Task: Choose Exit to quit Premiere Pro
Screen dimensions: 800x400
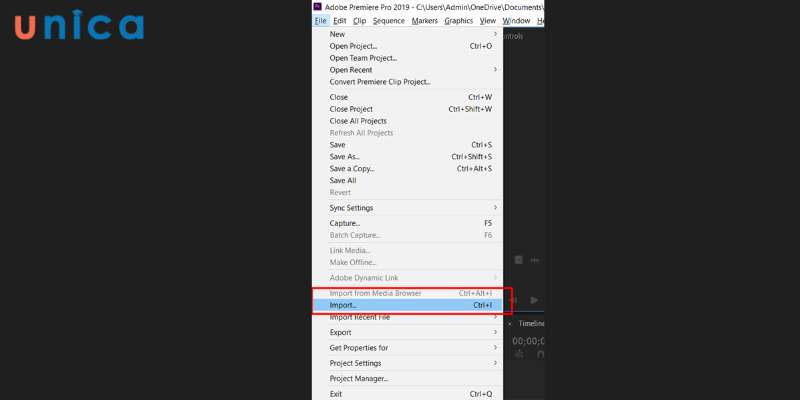Action: click(x=407, y=394)
